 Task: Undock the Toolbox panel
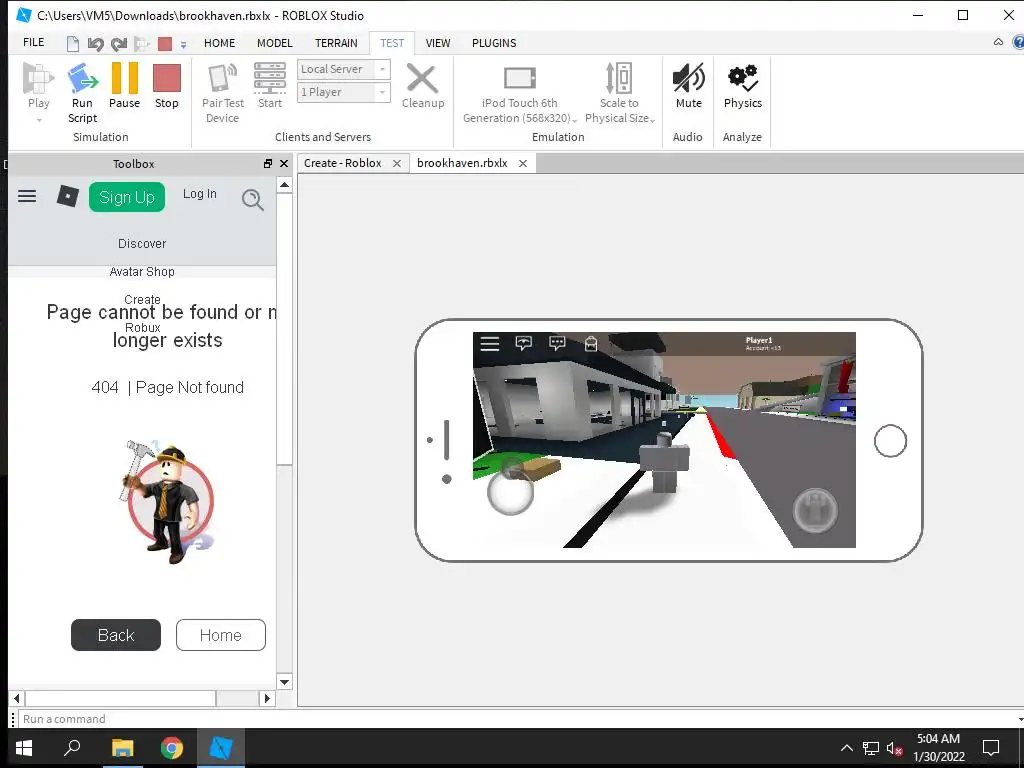pyautogui.click(x=268, y=164)
